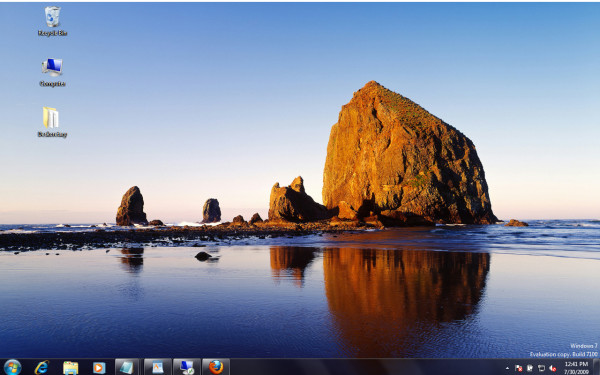This screenshot has height=375, width=600.
Task: Select the yellow folder desktop icon
Action: pyautogui.click(x=51, y=117)
